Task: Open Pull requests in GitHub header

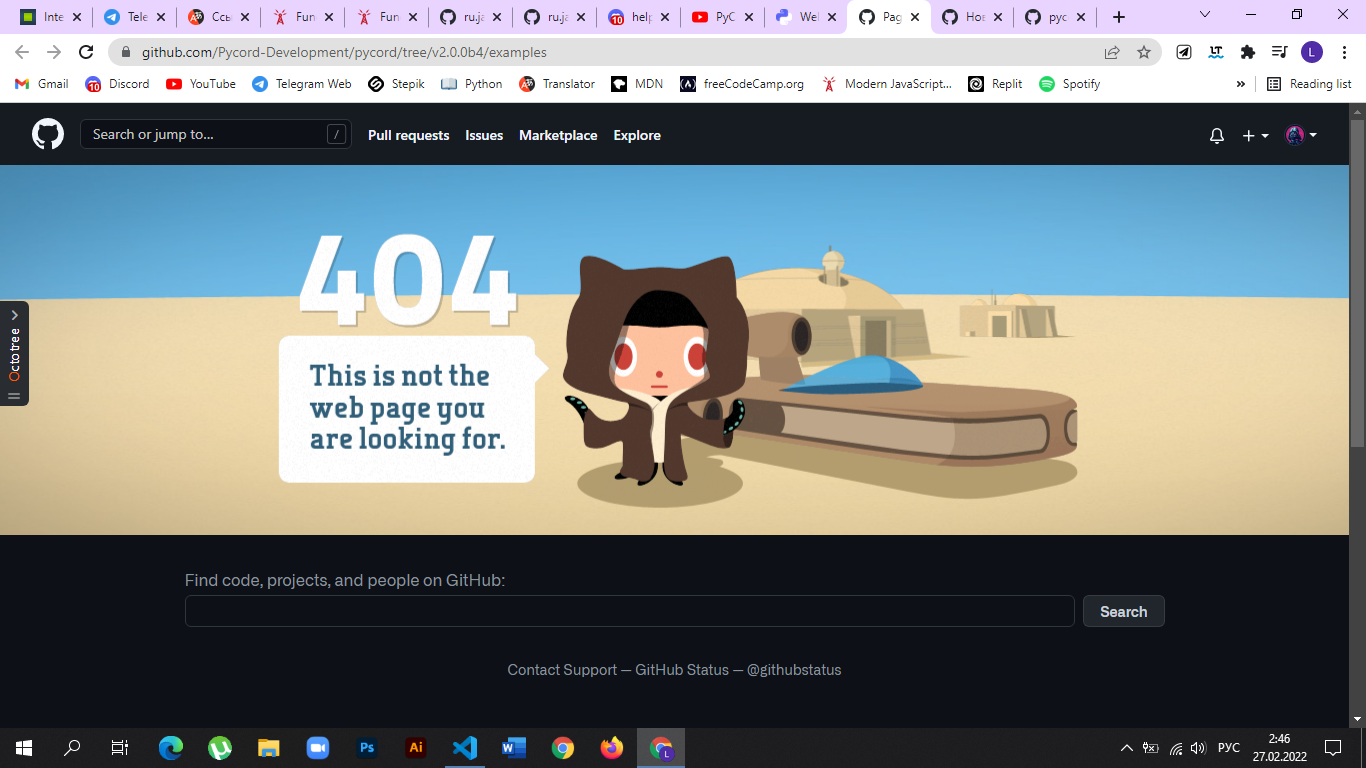Action: pos(408,135)
